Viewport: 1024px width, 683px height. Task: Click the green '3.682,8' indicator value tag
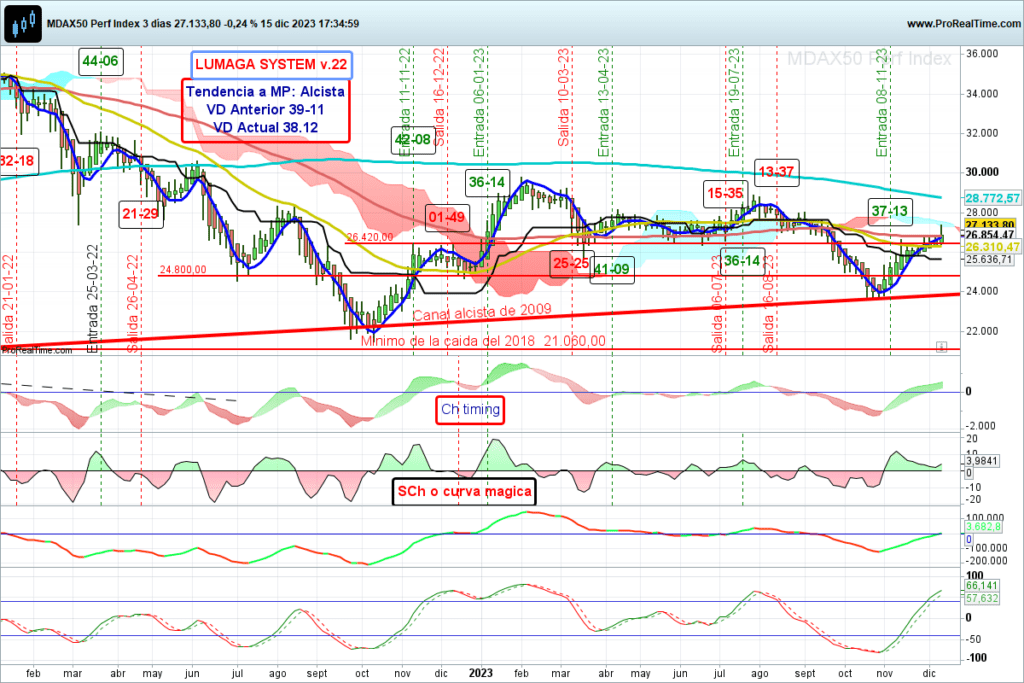pyautogui.click(x=983, y=526)
